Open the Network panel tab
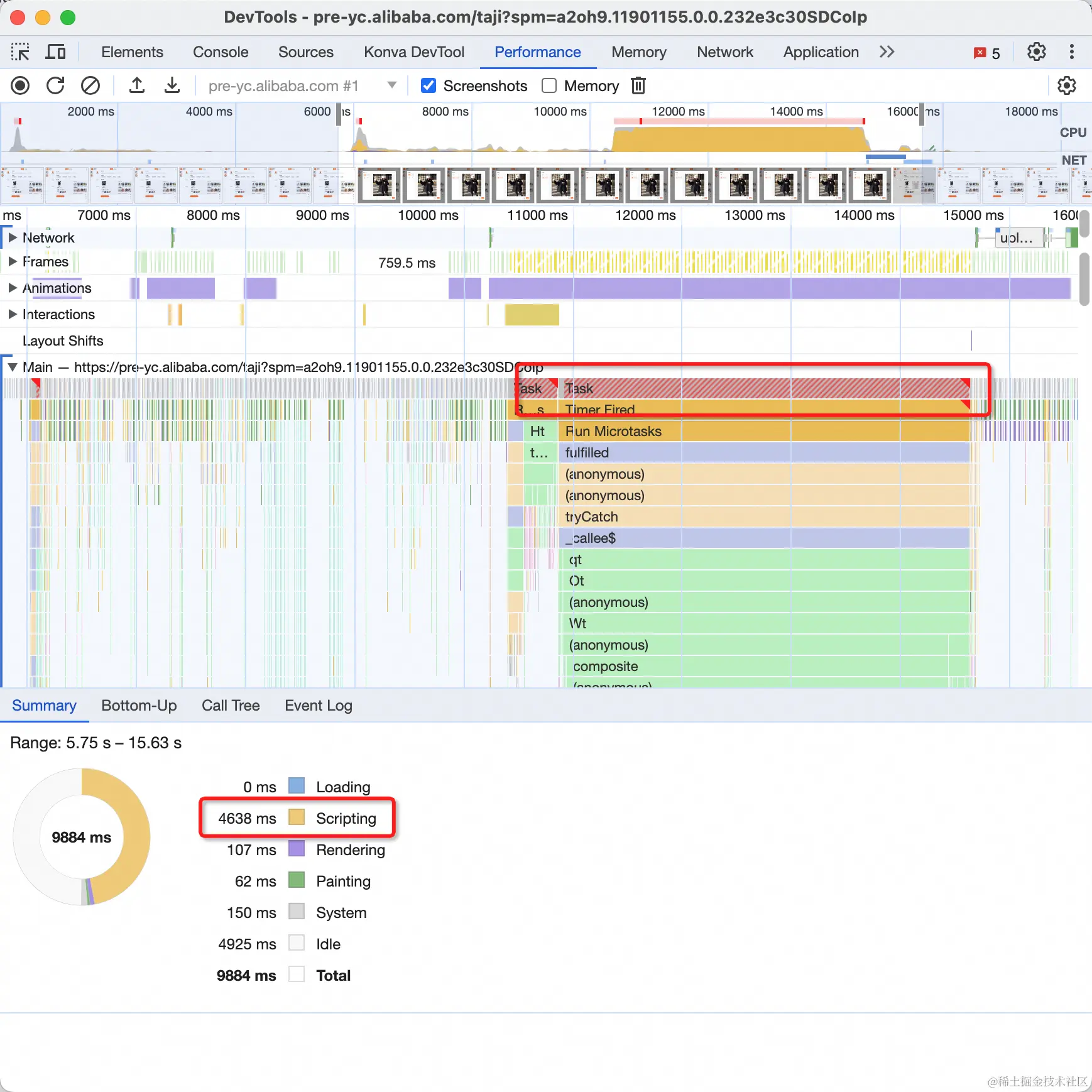The image size is (1092, 1092). (x=725, y=52)
